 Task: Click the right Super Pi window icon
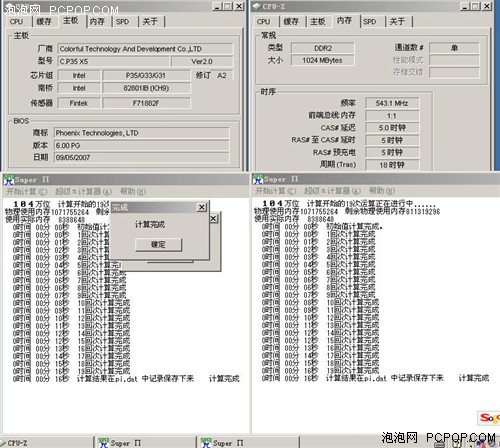257,179
